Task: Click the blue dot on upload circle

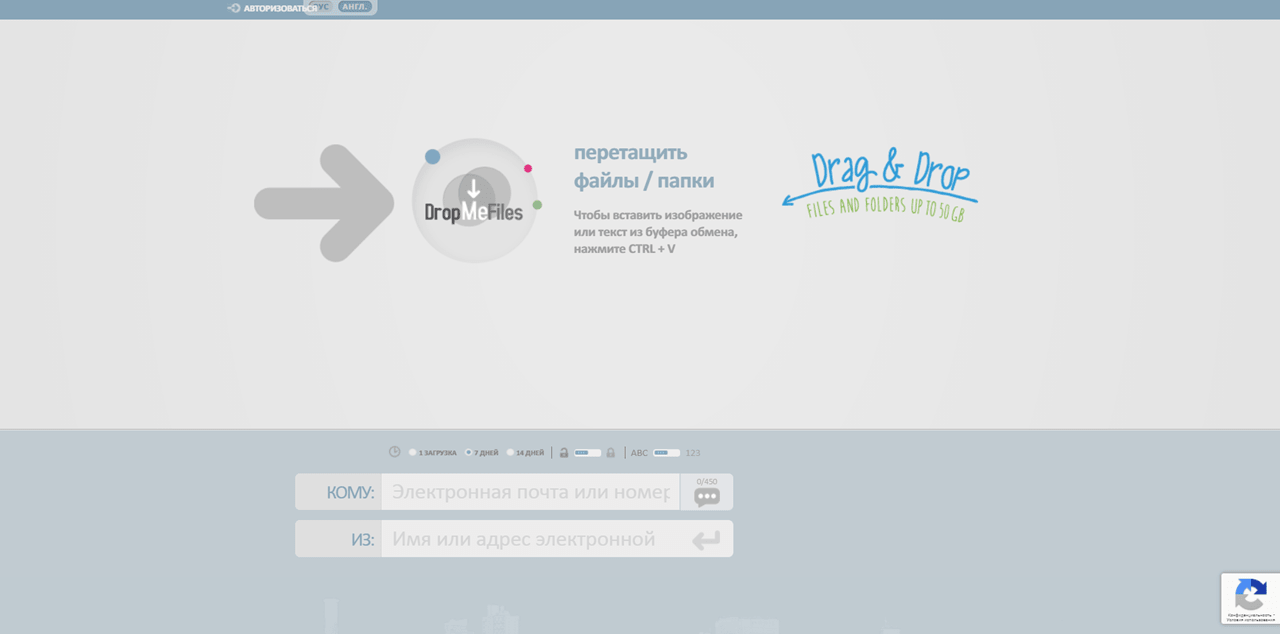Action: (x=432, y=156)
